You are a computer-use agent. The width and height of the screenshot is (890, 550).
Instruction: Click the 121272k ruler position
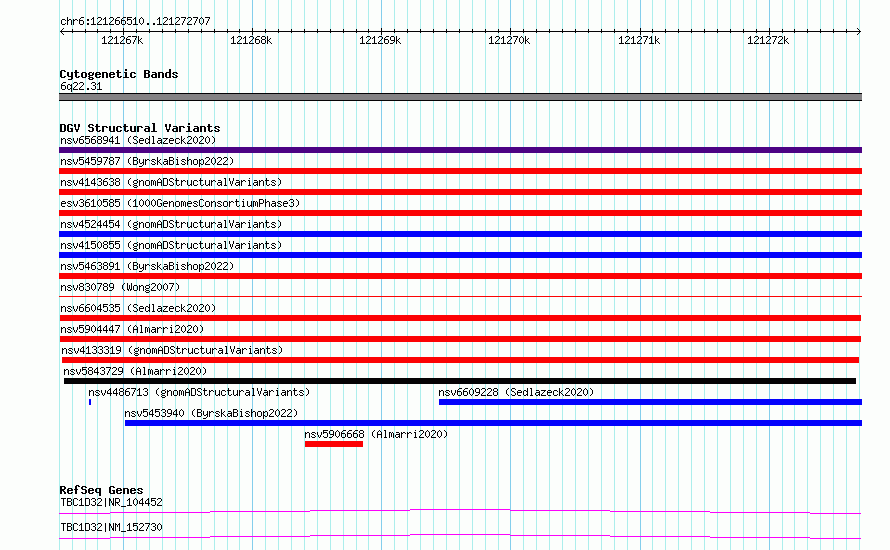click(768, 40)
